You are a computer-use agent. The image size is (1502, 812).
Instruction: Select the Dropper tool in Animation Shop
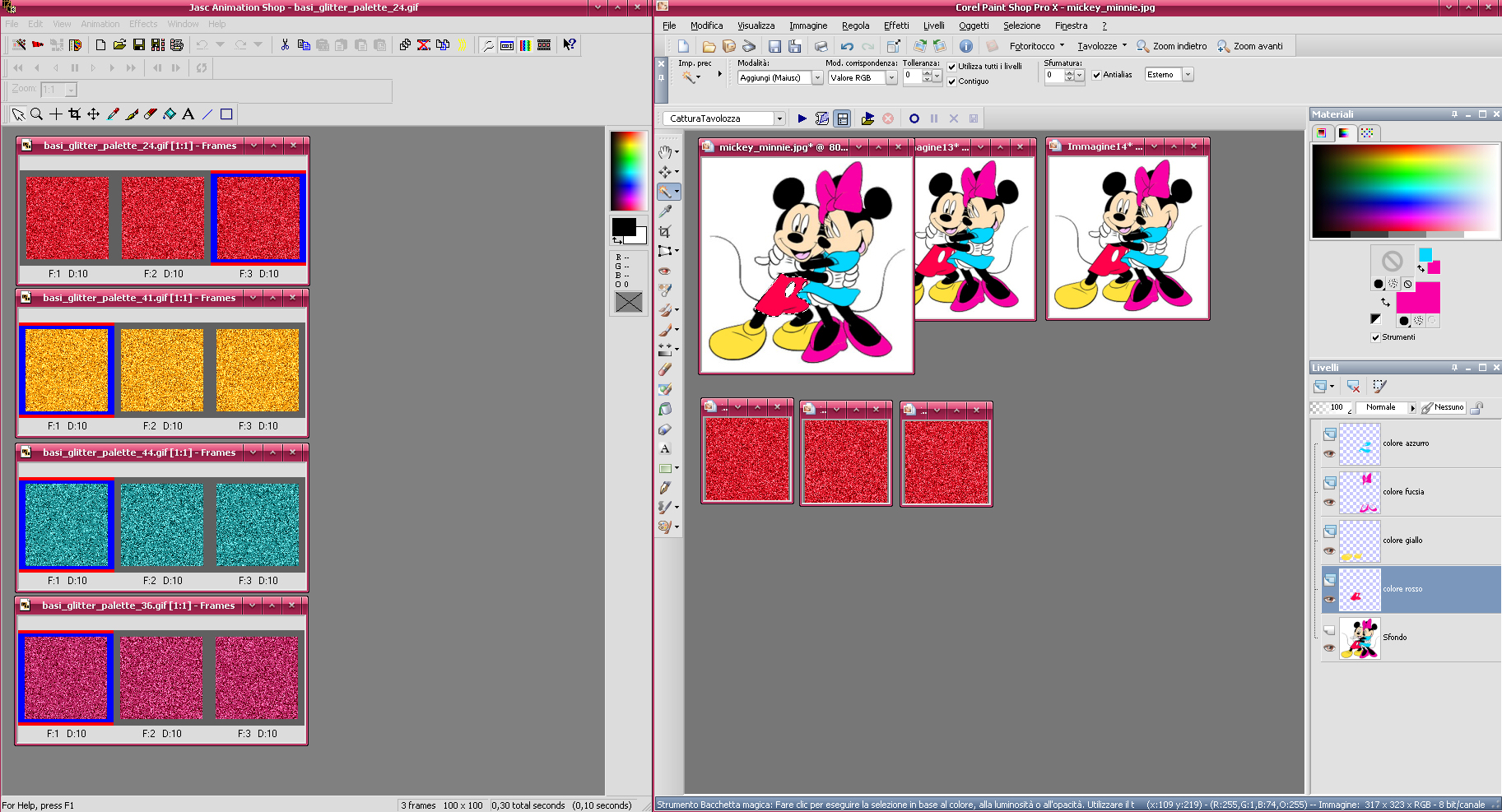114,114
